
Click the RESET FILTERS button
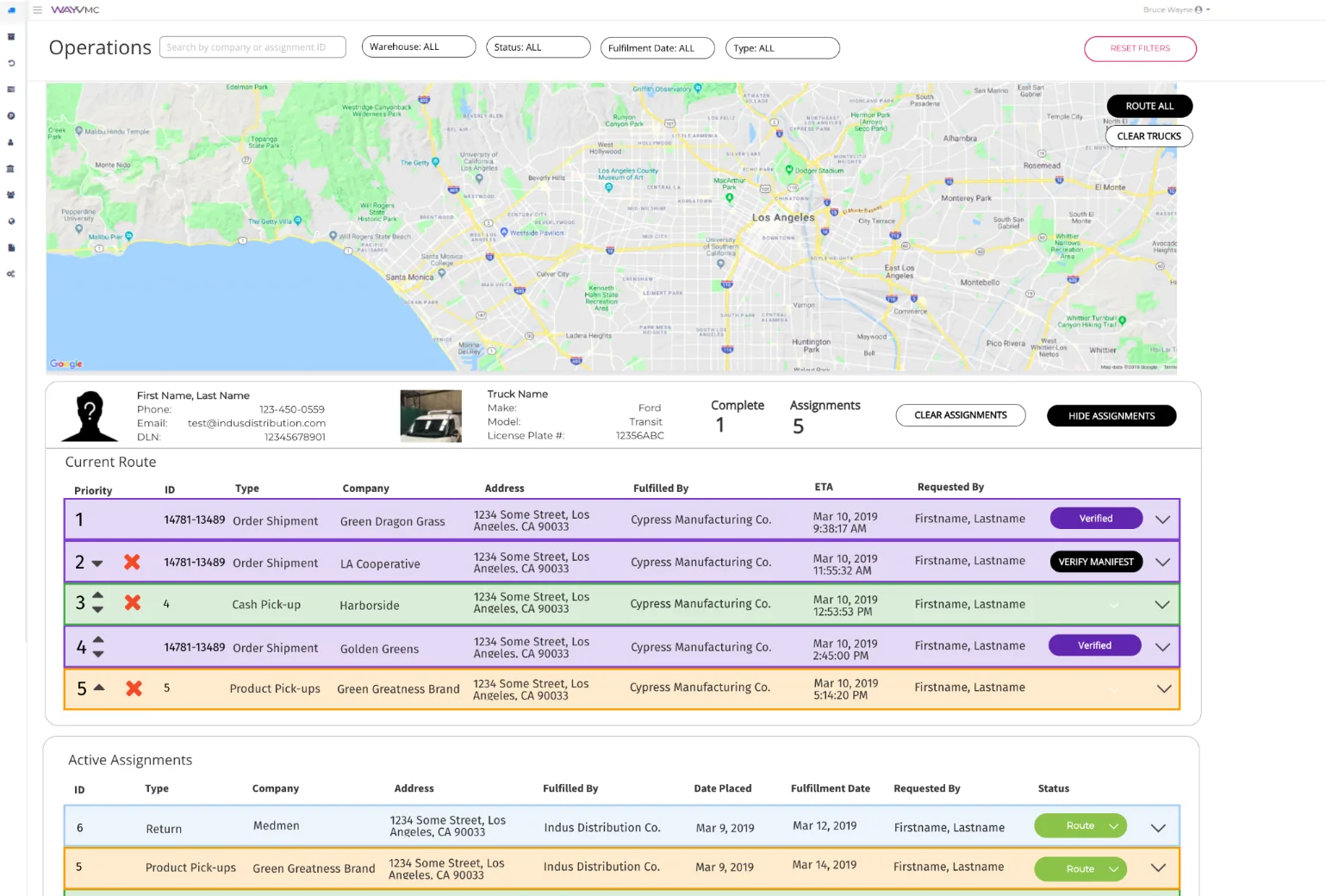1140,48
